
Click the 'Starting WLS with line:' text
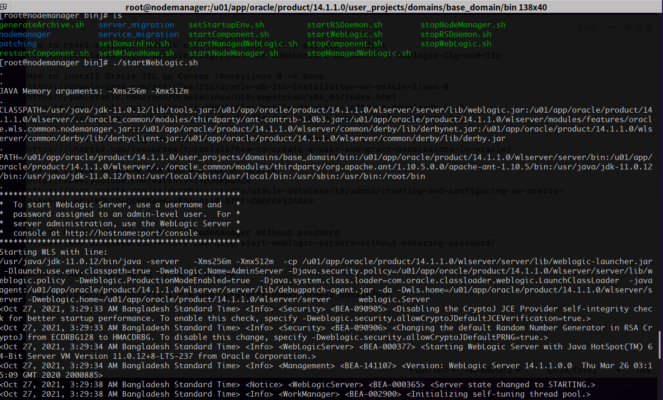(54, 252)
